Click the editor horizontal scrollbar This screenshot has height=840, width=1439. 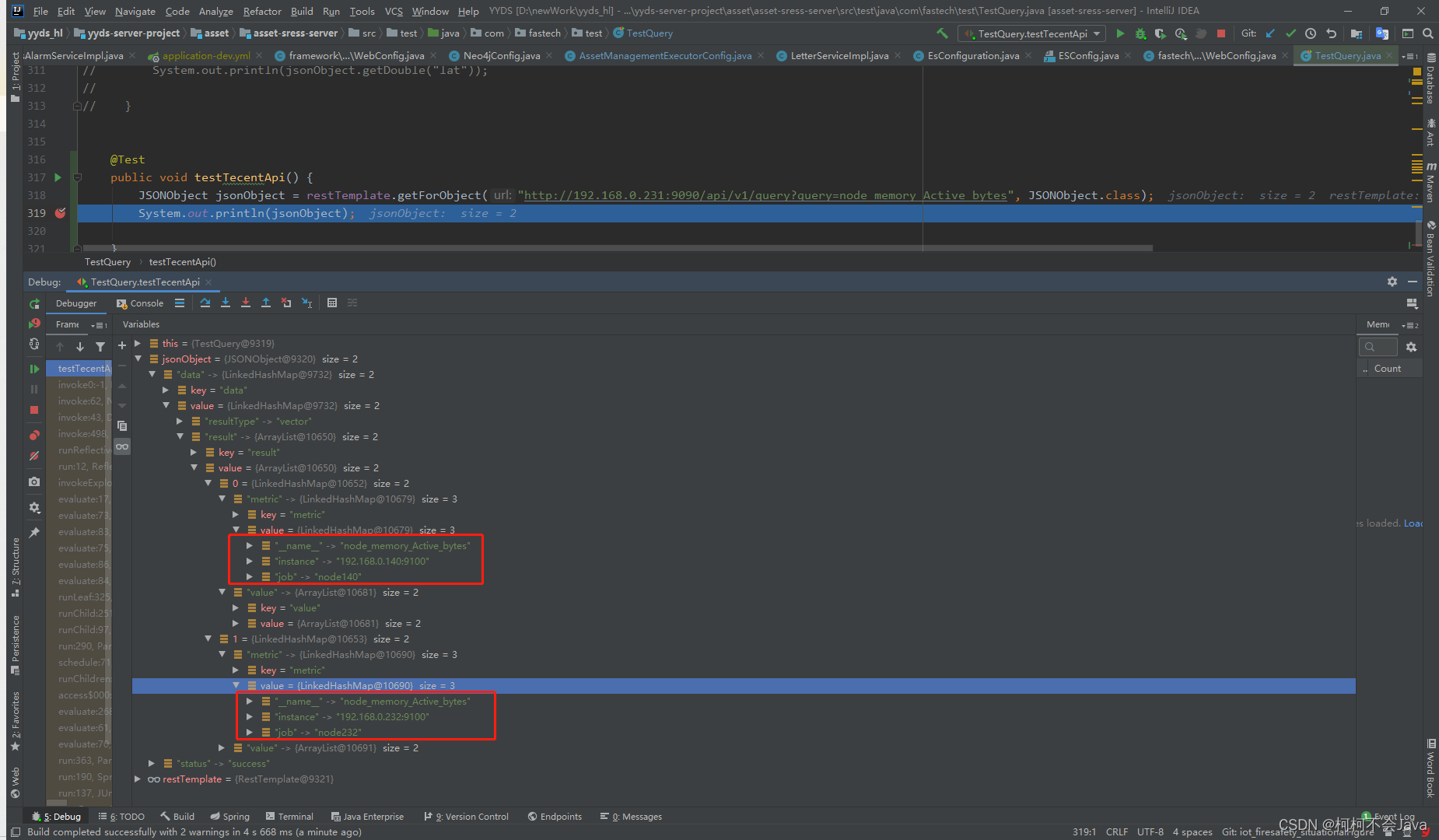click(x=618, y=248)
